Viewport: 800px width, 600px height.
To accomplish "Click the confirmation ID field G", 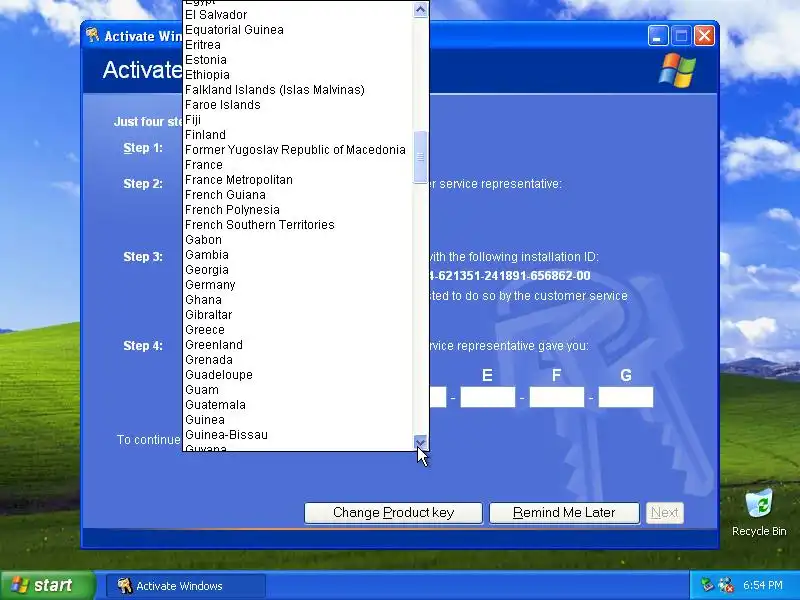I will point(626,397).
